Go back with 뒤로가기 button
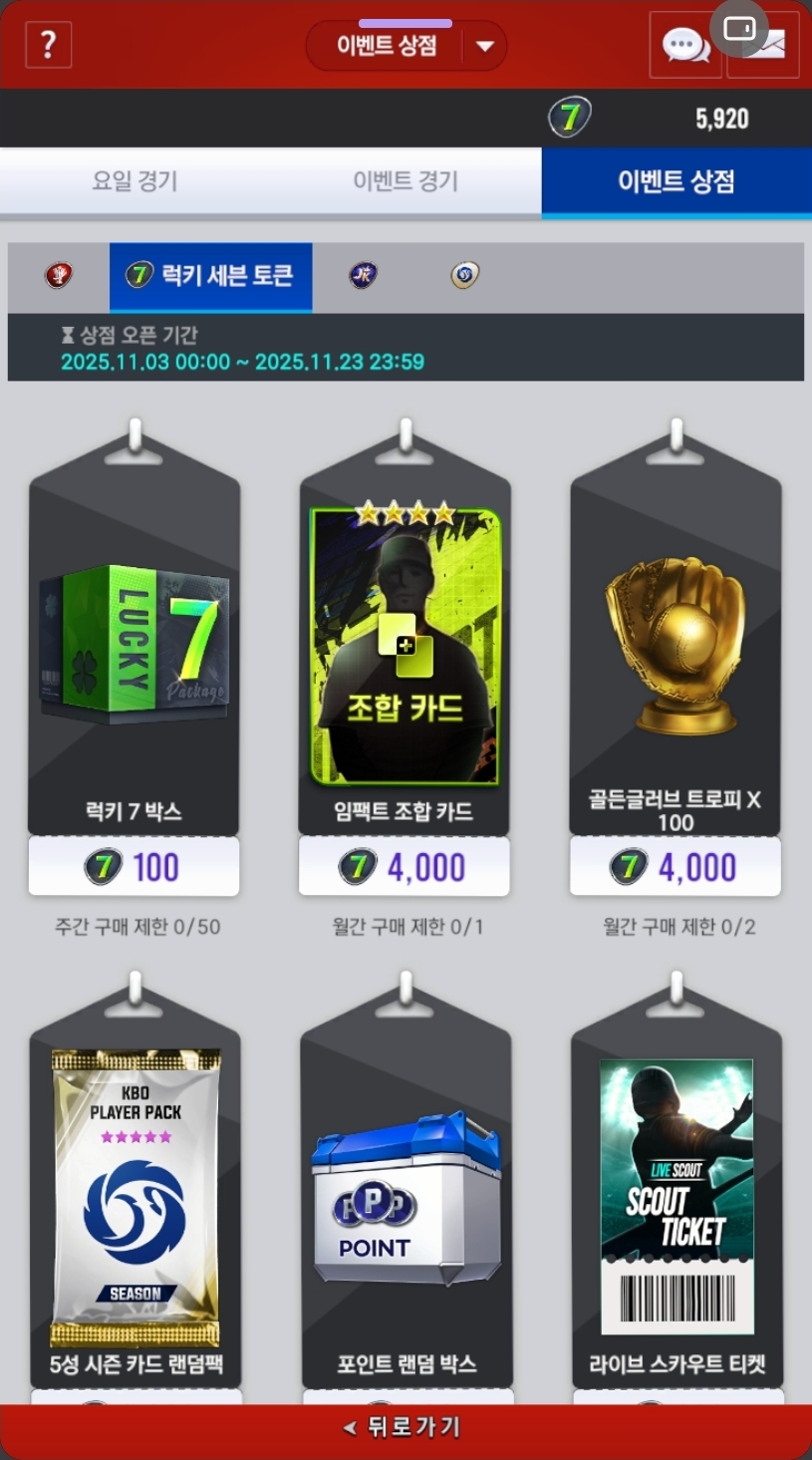 [x=406, y=1428]
